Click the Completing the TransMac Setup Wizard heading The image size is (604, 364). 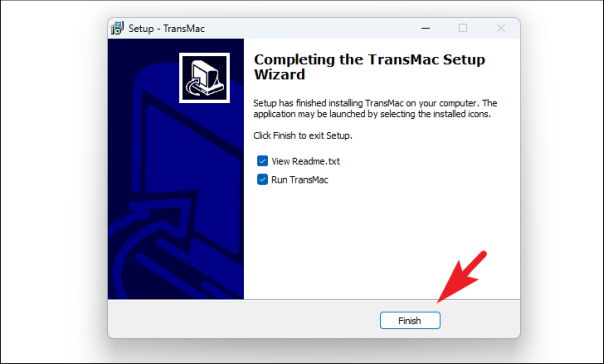pyautogui.click(x=369, y=67)
